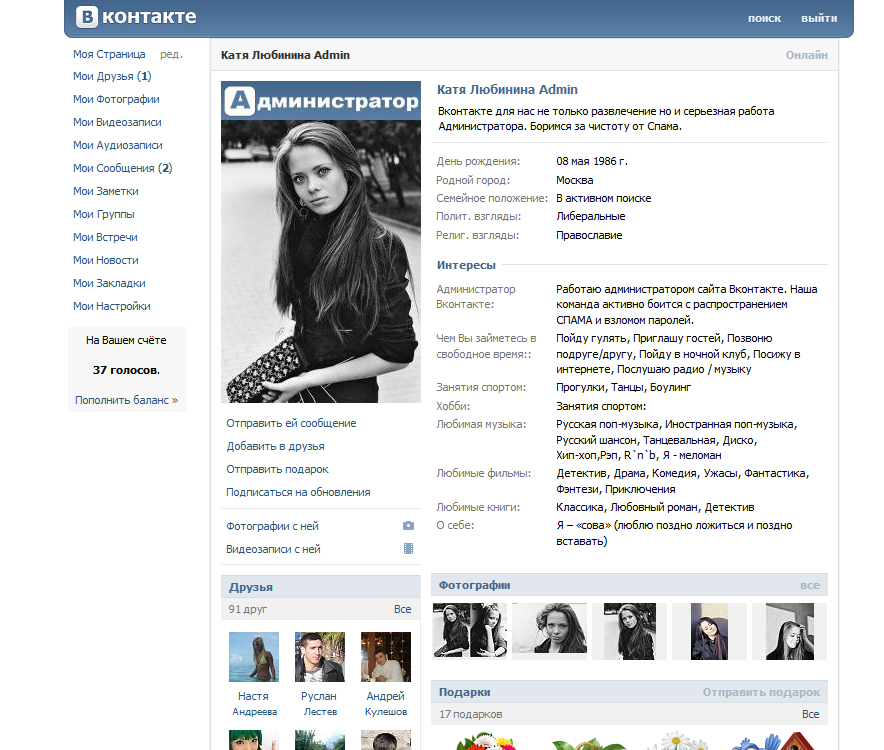The image size is (884, 750).
Task: Open the first photo thumbnail with two poses
Action: (x=470, y=631)
